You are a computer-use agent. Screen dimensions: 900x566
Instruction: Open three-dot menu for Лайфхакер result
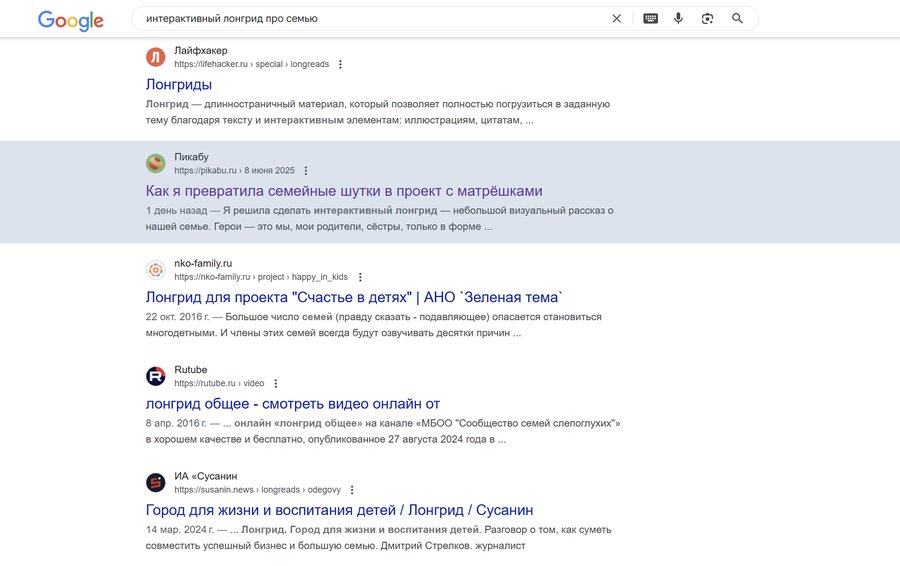coord(340,64)
